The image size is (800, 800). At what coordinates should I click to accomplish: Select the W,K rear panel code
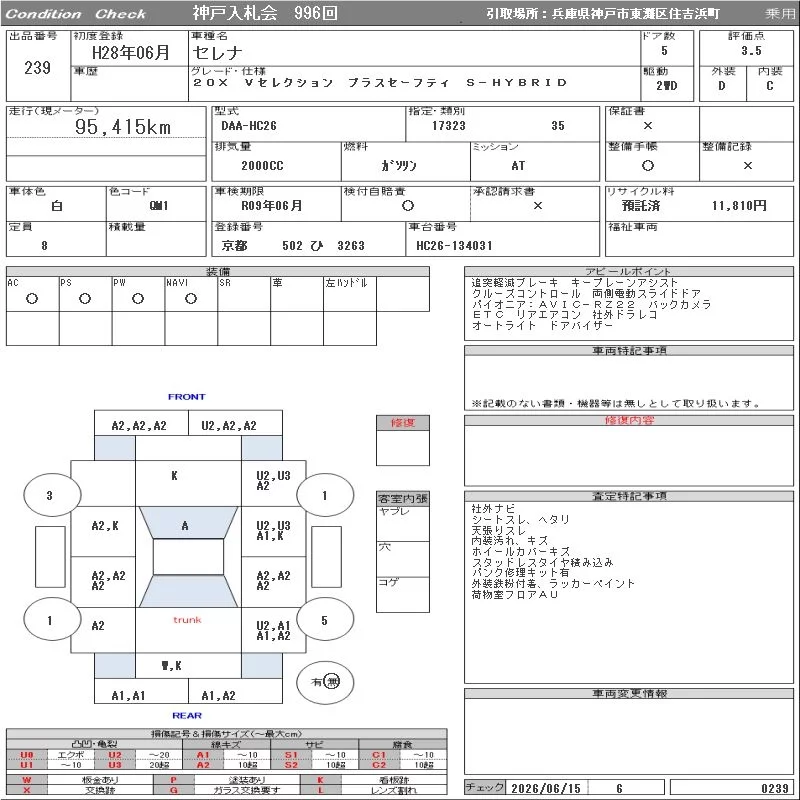[x=171, y=665]
